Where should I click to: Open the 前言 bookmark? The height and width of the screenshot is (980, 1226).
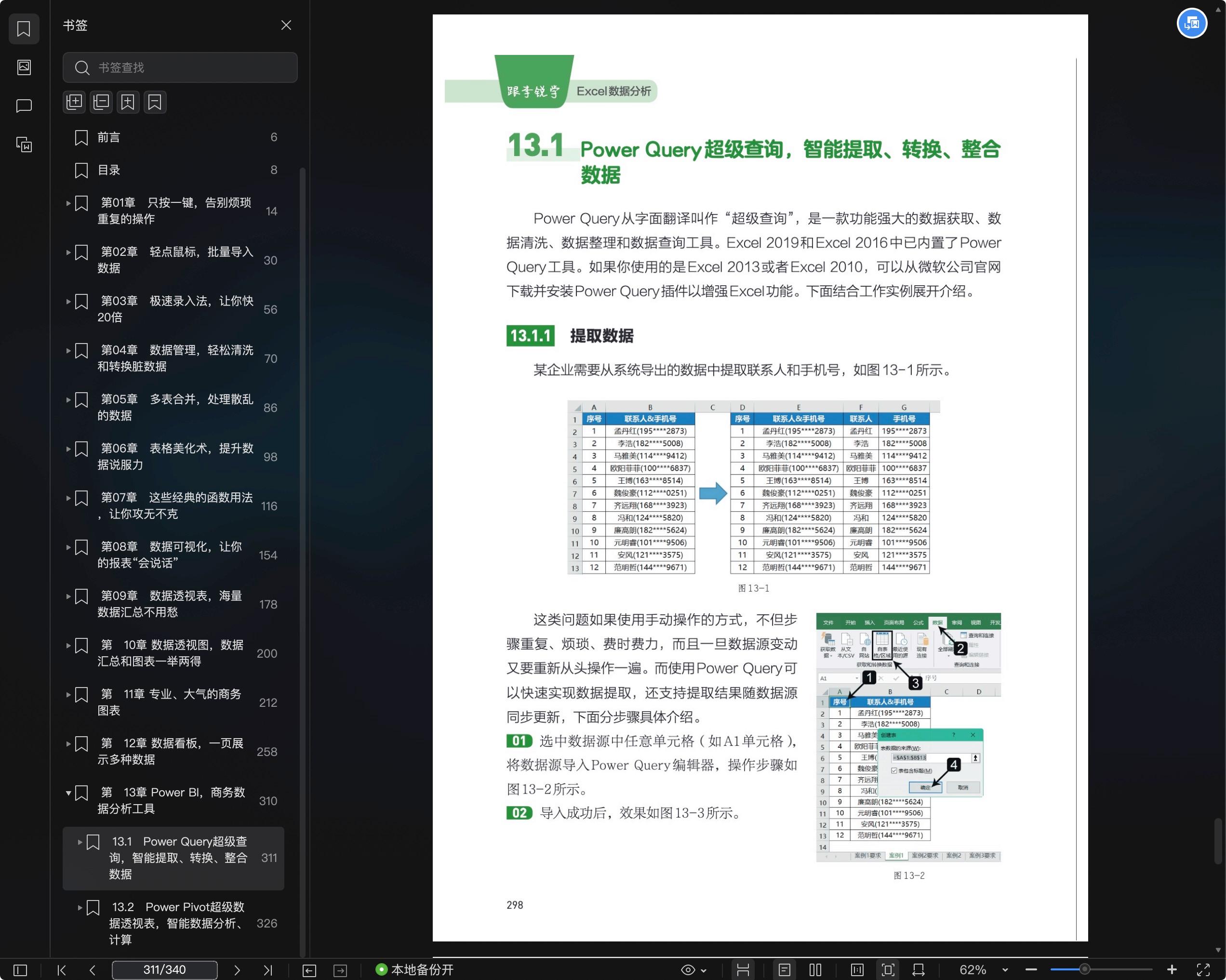[173, 137]
